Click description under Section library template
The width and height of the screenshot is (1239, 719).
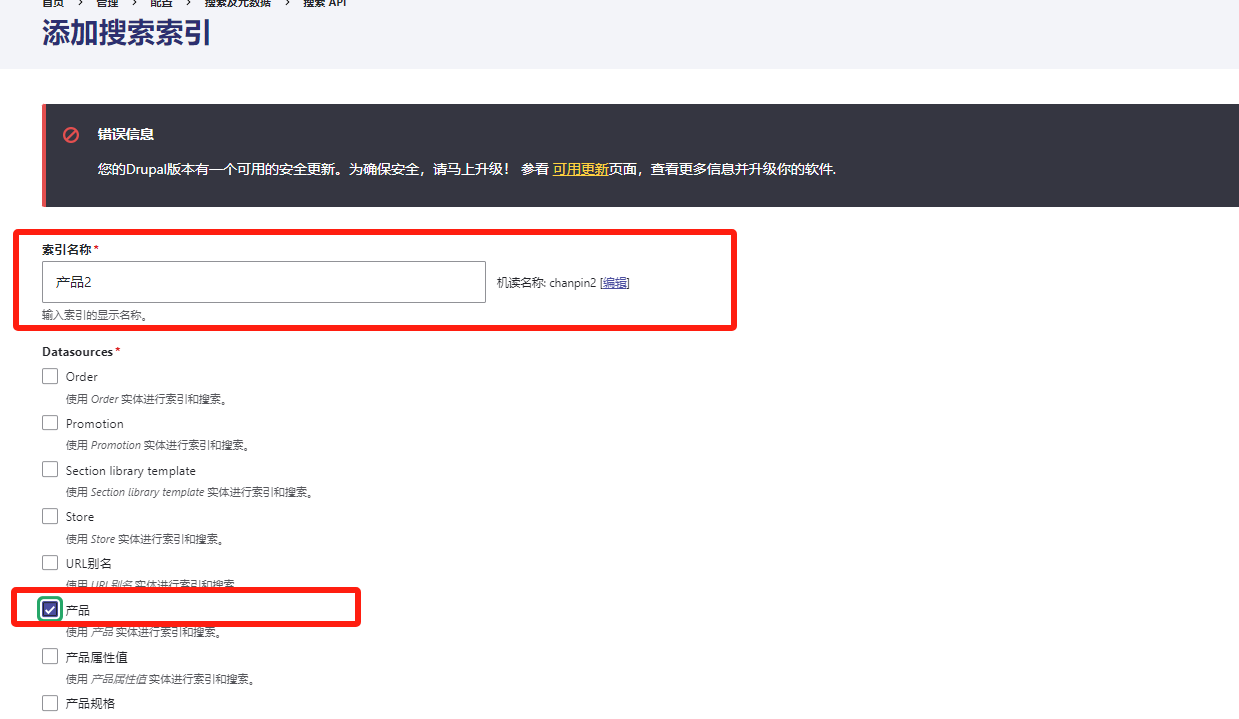tap(190, 492)
